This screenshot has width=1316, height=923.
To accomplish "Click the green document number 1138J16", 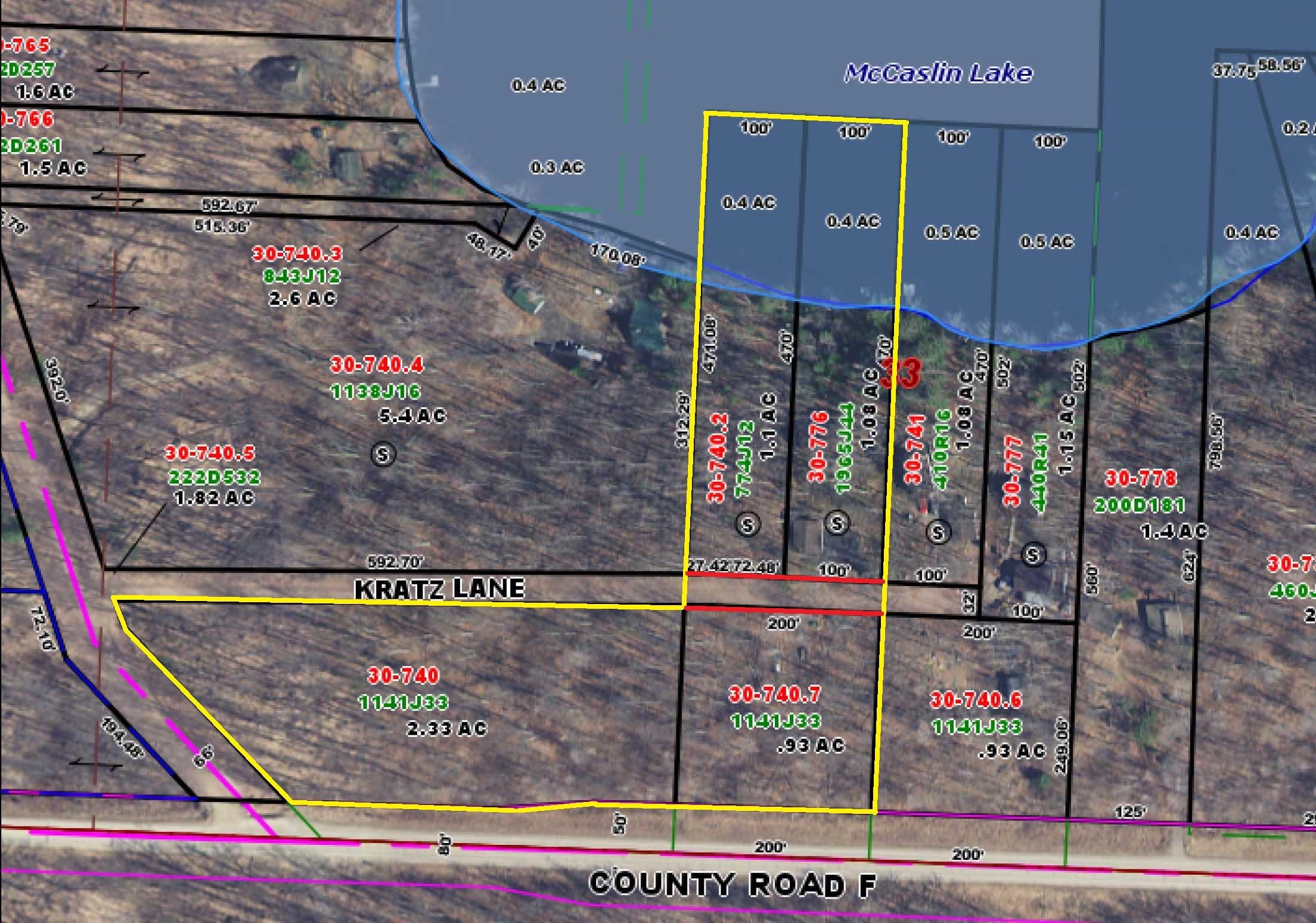I will pos(375,392).
